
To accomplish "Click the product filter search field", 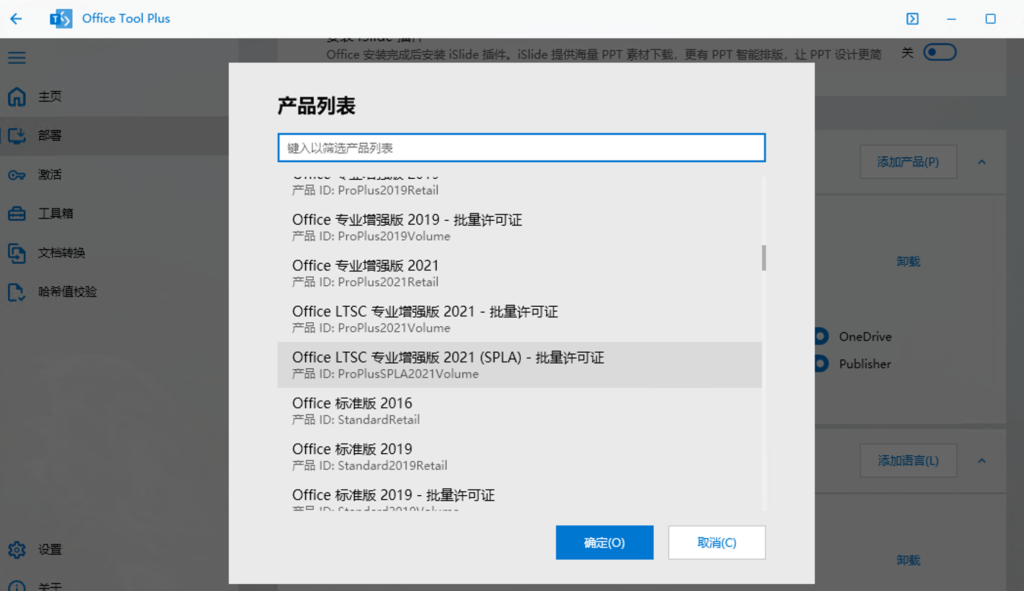I will 521,148.
